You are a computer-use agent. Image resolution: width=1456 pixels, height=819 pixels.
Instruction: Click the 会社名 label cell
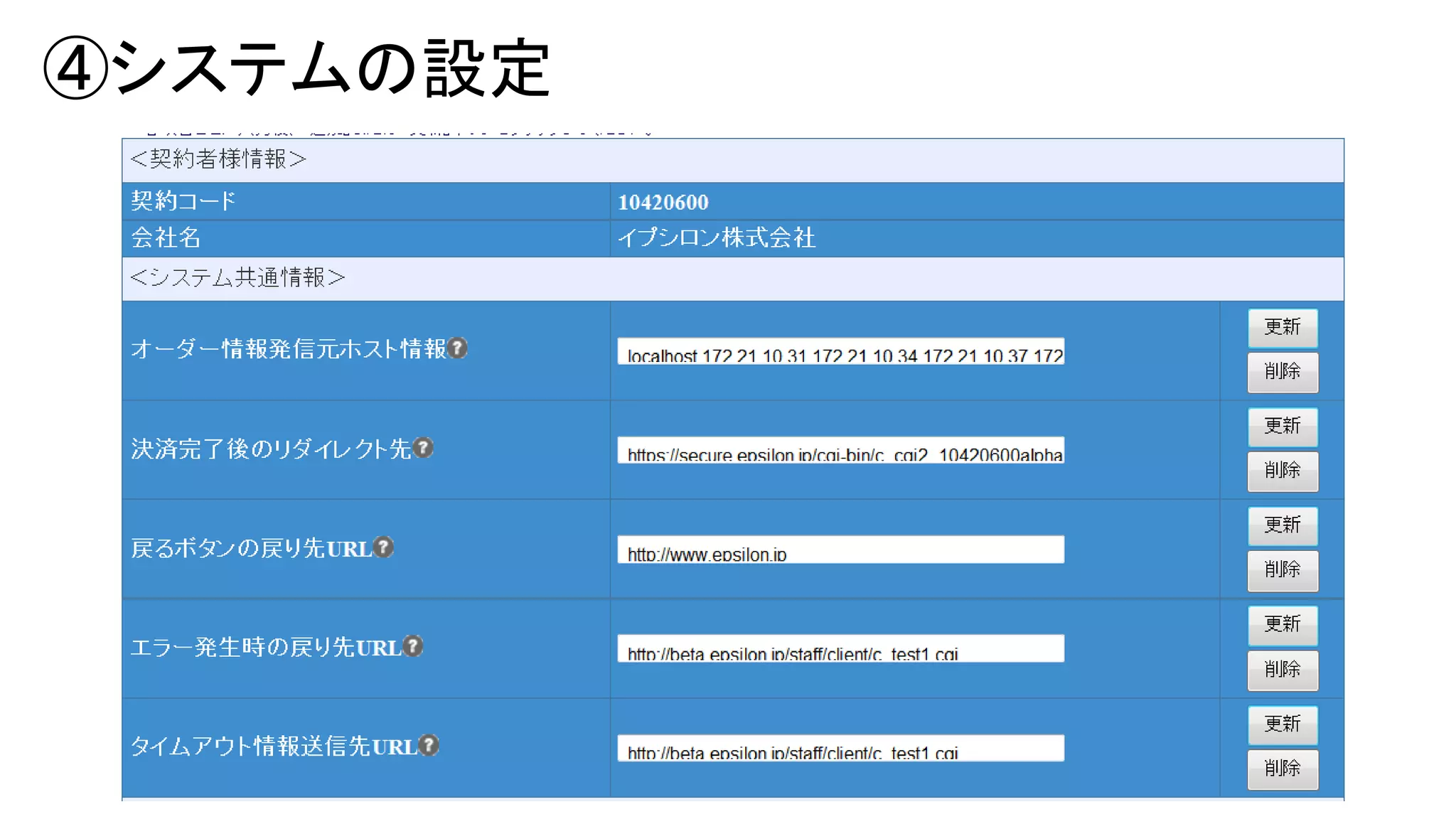coord(366,238)
